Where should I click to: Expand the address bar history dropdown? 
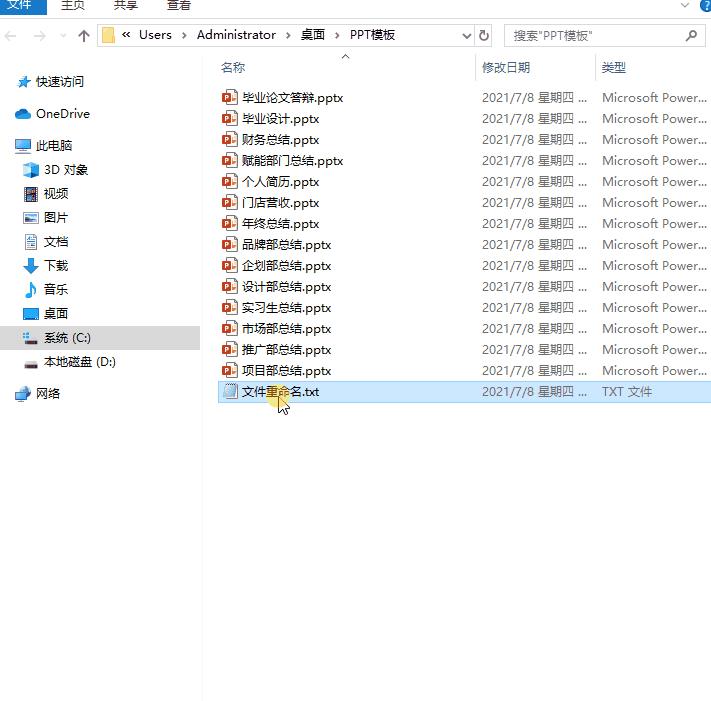(466, 35)
